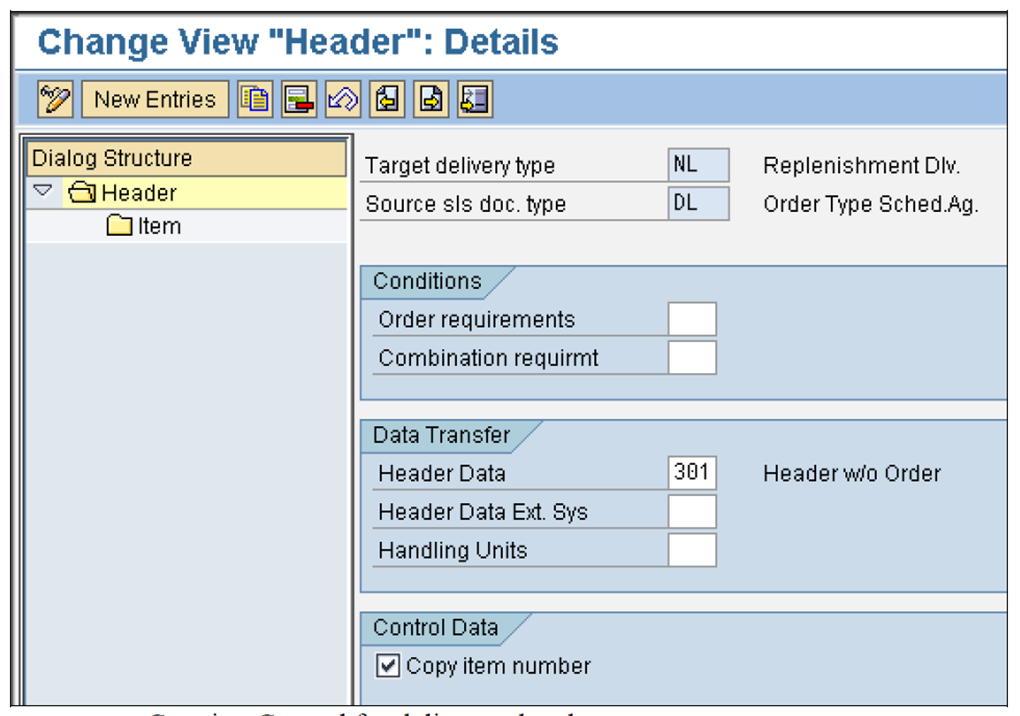Click the Order requirements field under Conditions

point(692,318)
